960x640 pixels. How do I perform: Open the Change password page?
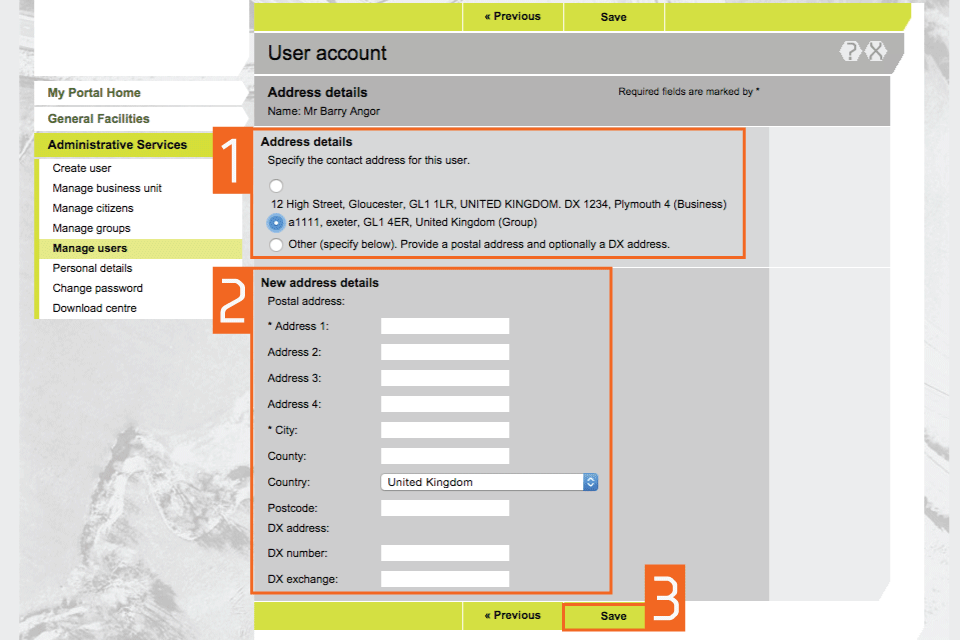[98, 288]
